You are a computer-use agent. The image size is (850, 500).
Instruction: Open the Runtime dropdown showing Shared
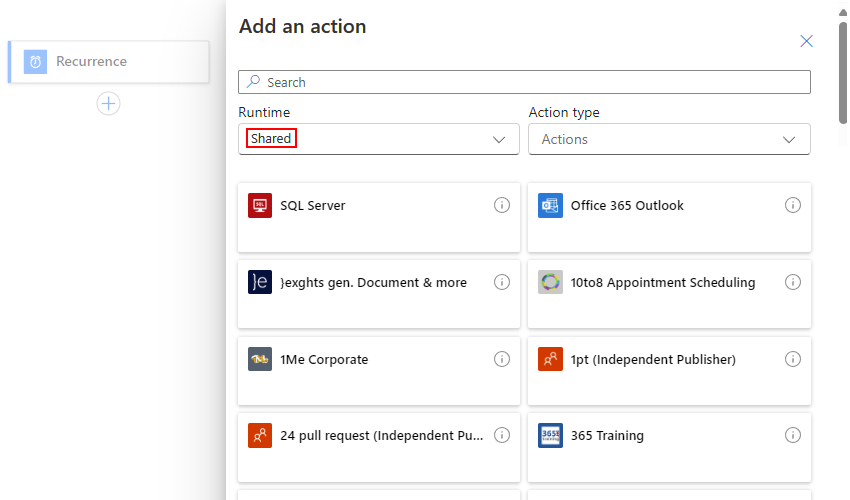click(378, 140)
